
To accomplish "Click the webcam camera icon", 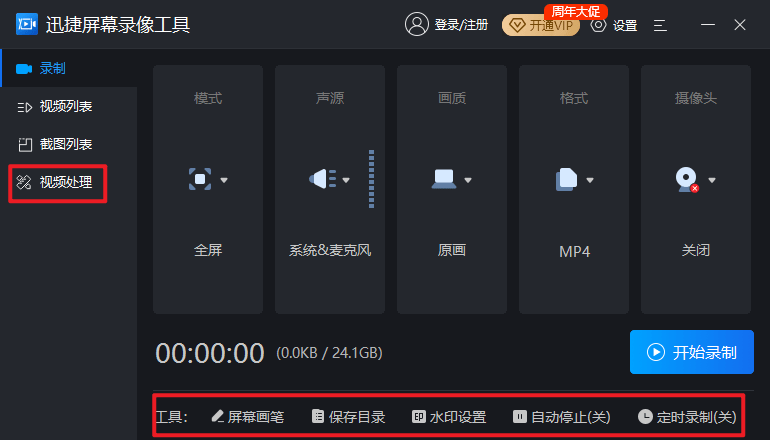I will pyautogui.click(x=687, y=180).
